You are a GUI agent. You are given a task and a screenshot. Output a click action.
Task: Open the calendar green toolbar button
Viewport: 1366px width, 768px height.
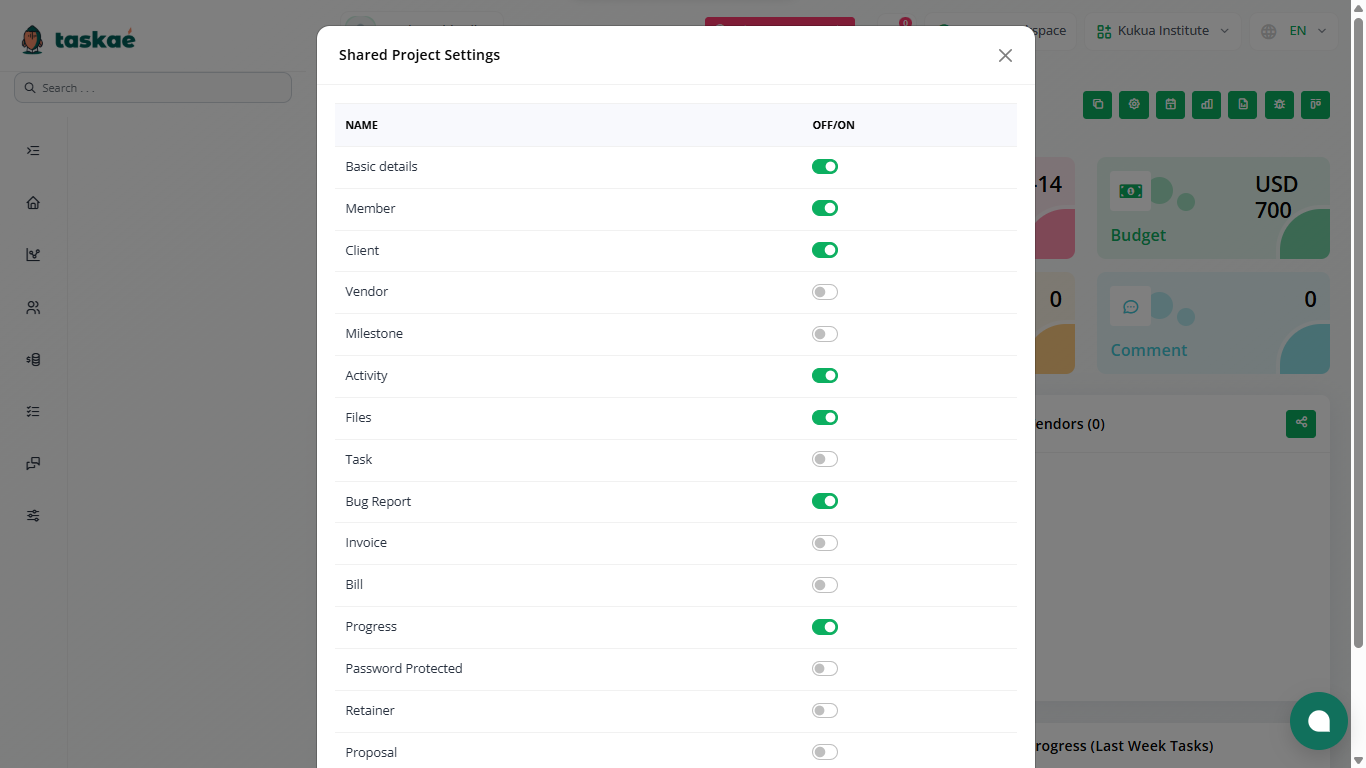click(1170, 104)
